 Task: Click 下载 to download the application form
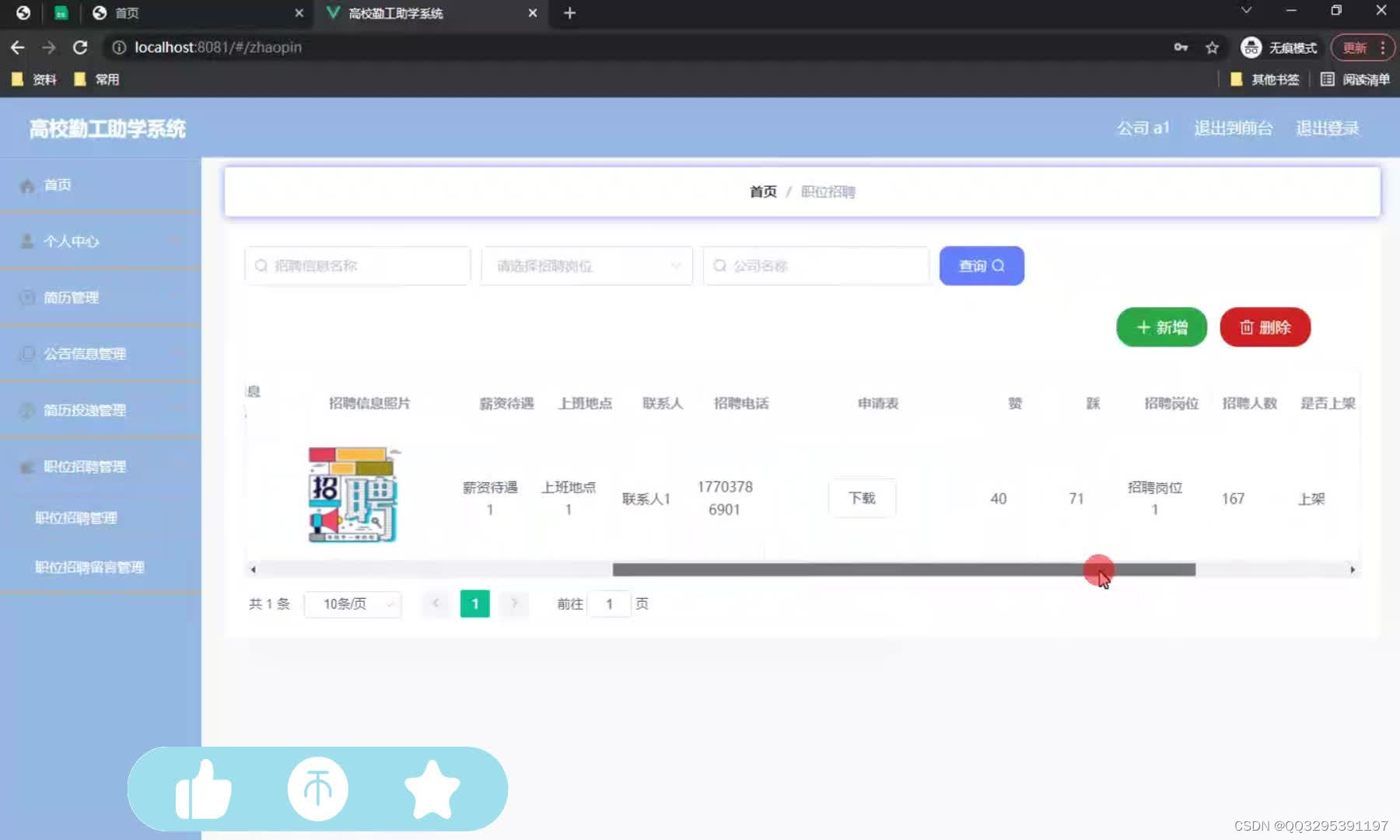click(862, 498)
